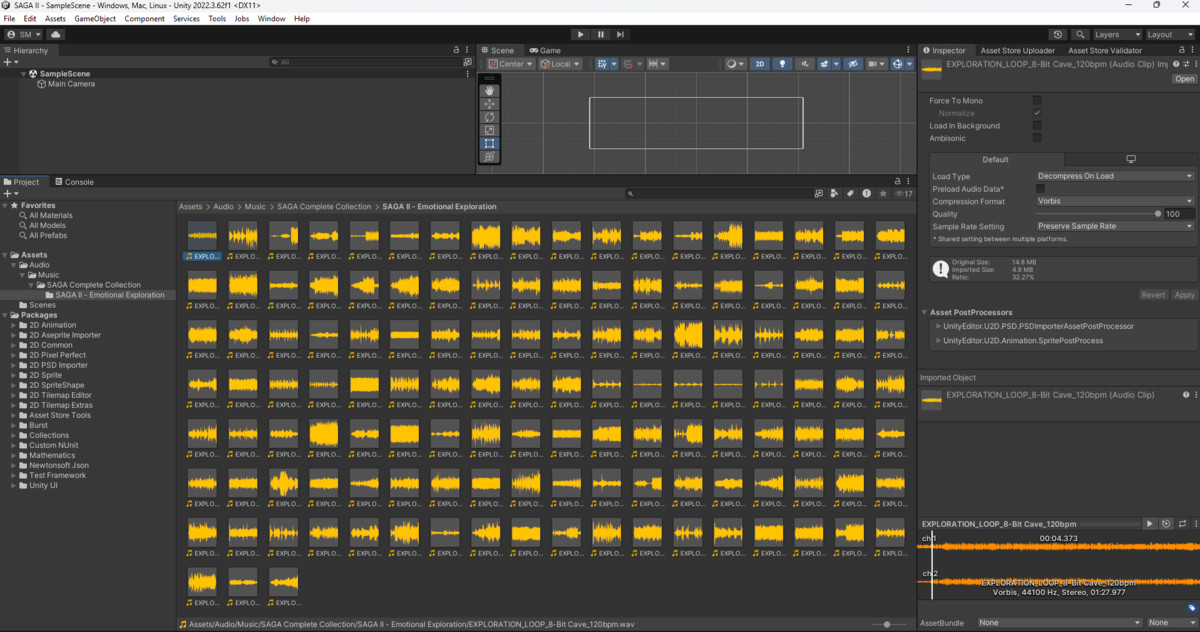
Task: Click the Open button in Inspector
Action: tap(1184, 79)
